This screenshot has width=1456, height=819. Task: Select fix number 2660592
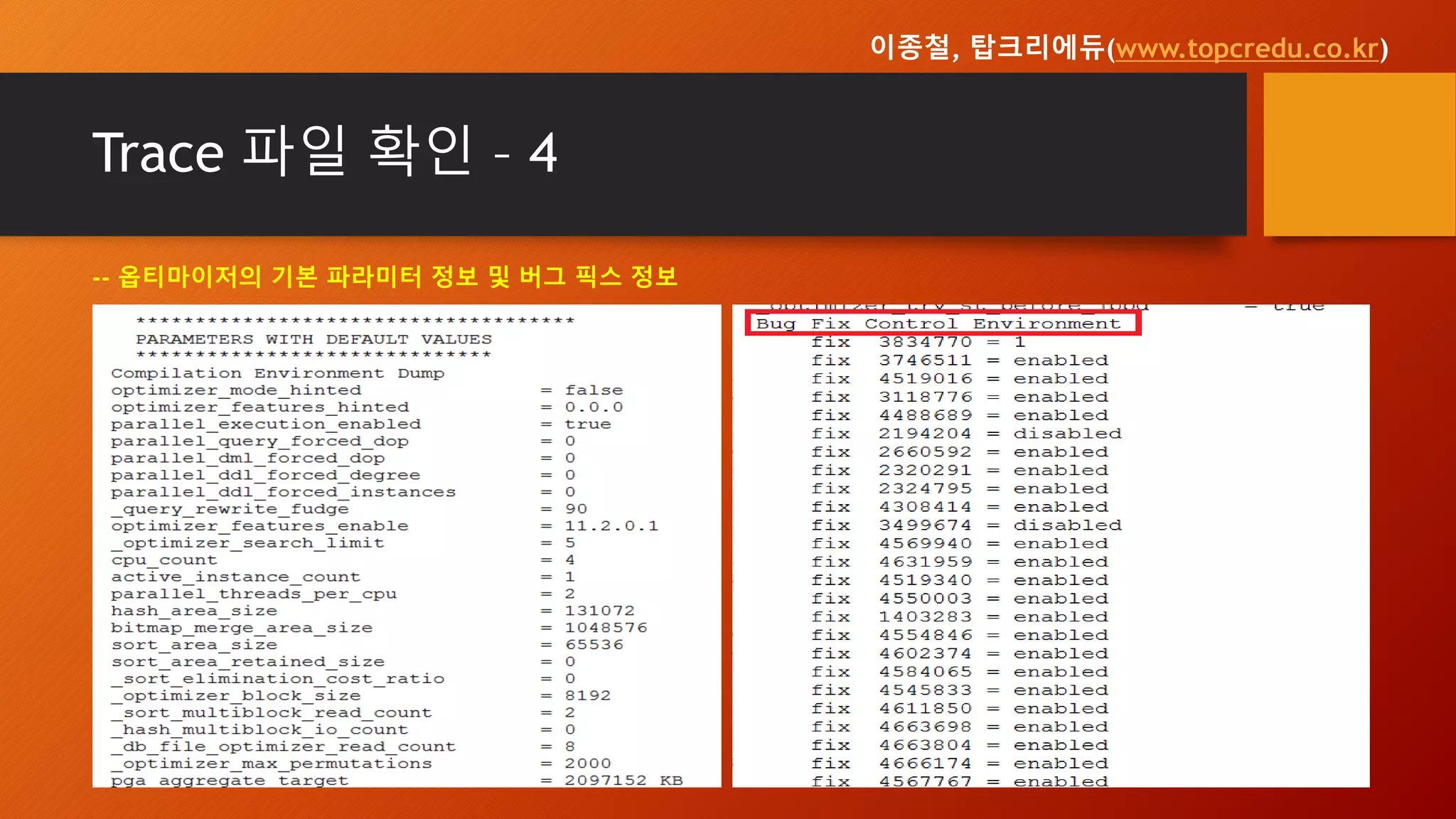[x=926, y=452]
